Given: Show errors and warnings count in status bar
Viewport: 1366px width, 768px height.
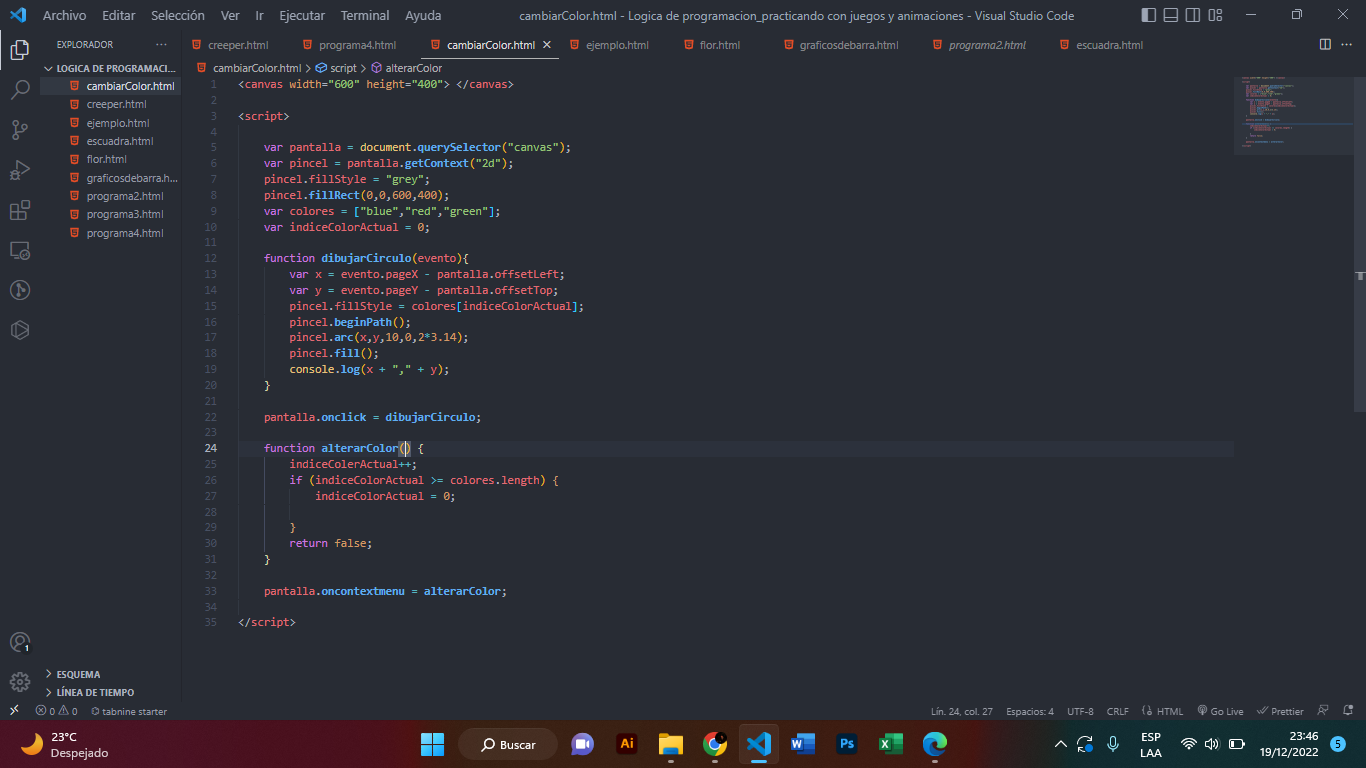Looking at the screenshot, I should [56, 711].
